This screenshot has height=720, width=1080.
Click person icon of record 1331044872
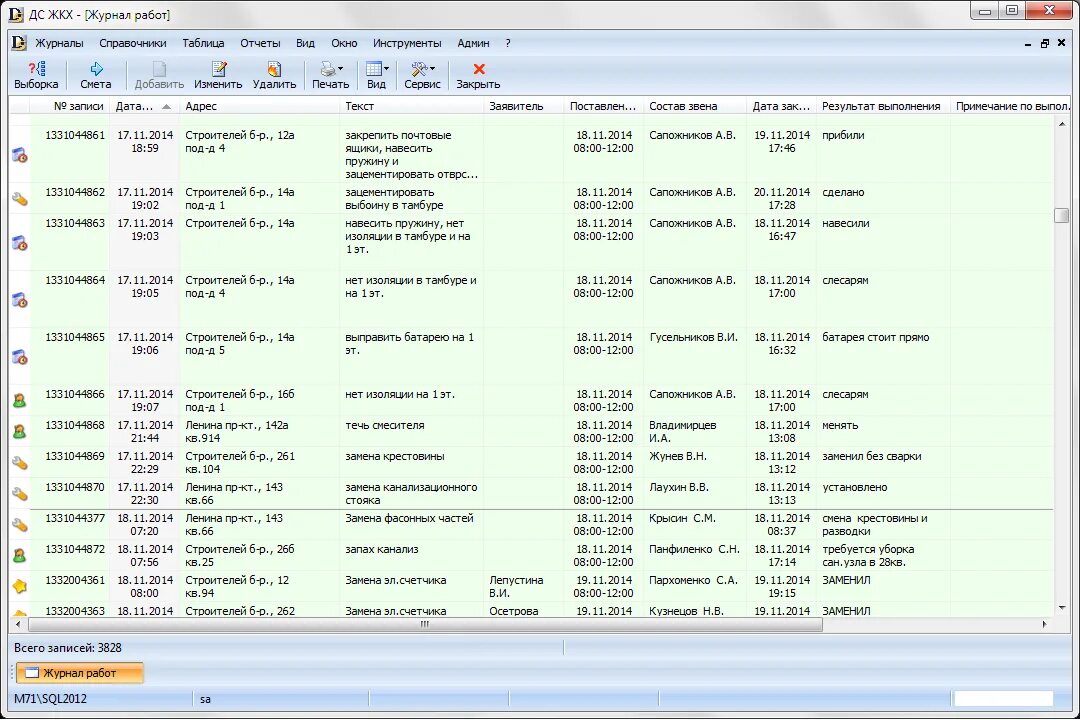[x=20, y=555]
